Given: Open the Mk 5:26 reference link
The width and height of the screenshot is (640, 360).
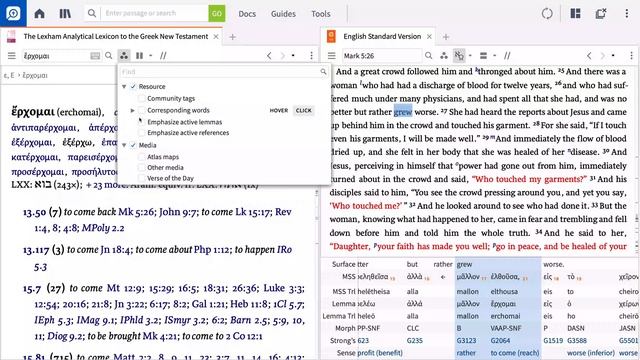Looking at the screenshot, I should pyautogui.click(x=136, y=212).
